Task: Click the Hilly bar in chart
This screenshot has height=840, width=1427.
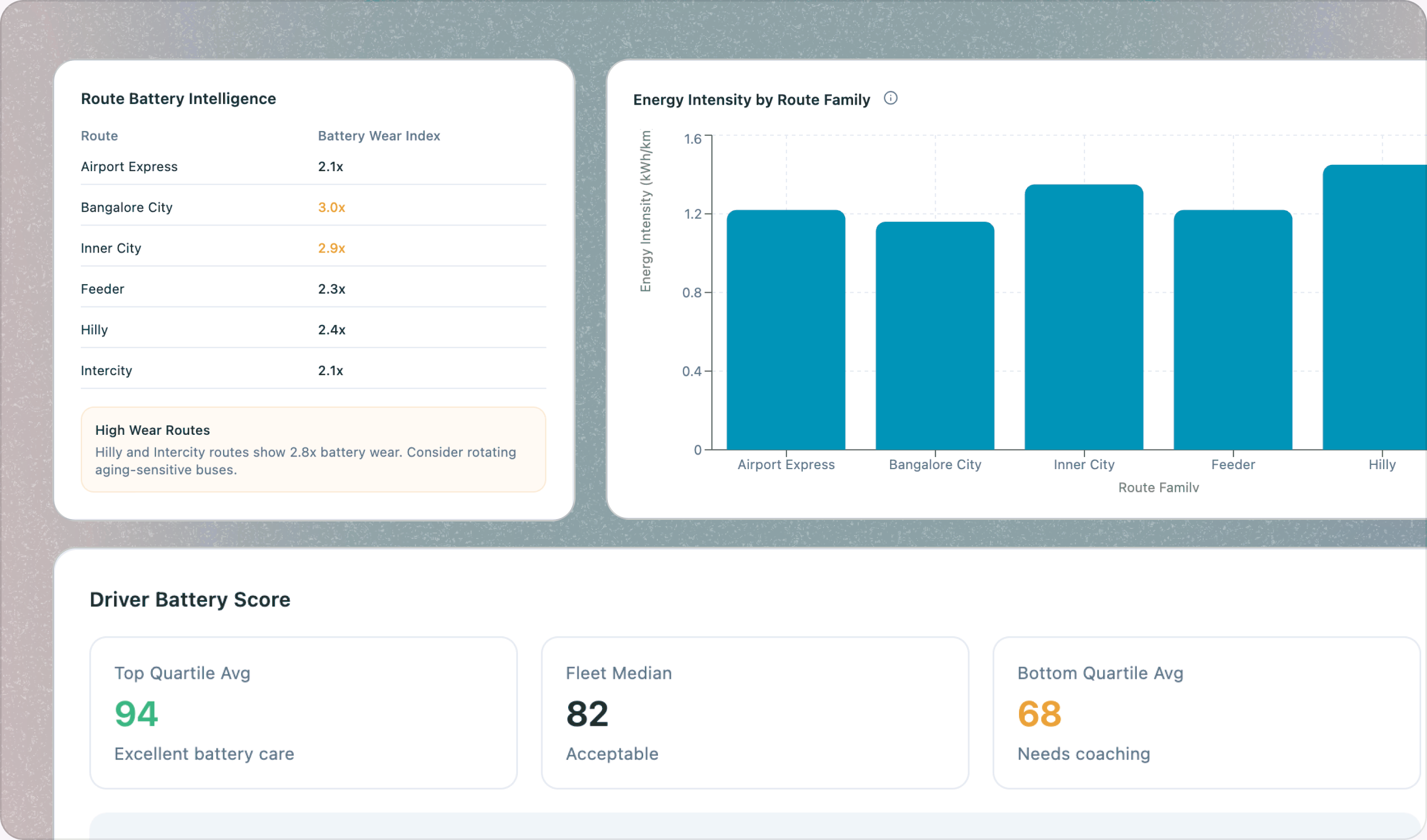Action: (1375, 307)
